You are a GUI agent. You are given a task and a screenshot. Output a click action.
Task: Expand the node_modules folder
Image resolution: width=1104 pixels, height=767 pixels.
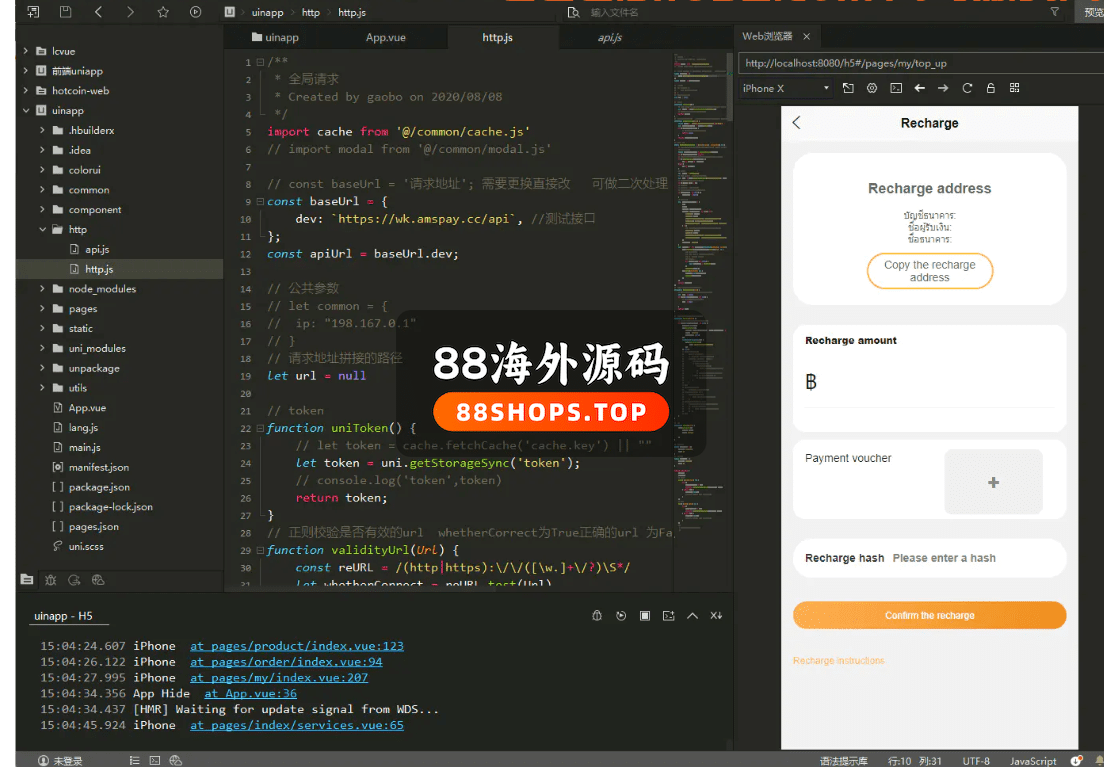click(43, 289)
